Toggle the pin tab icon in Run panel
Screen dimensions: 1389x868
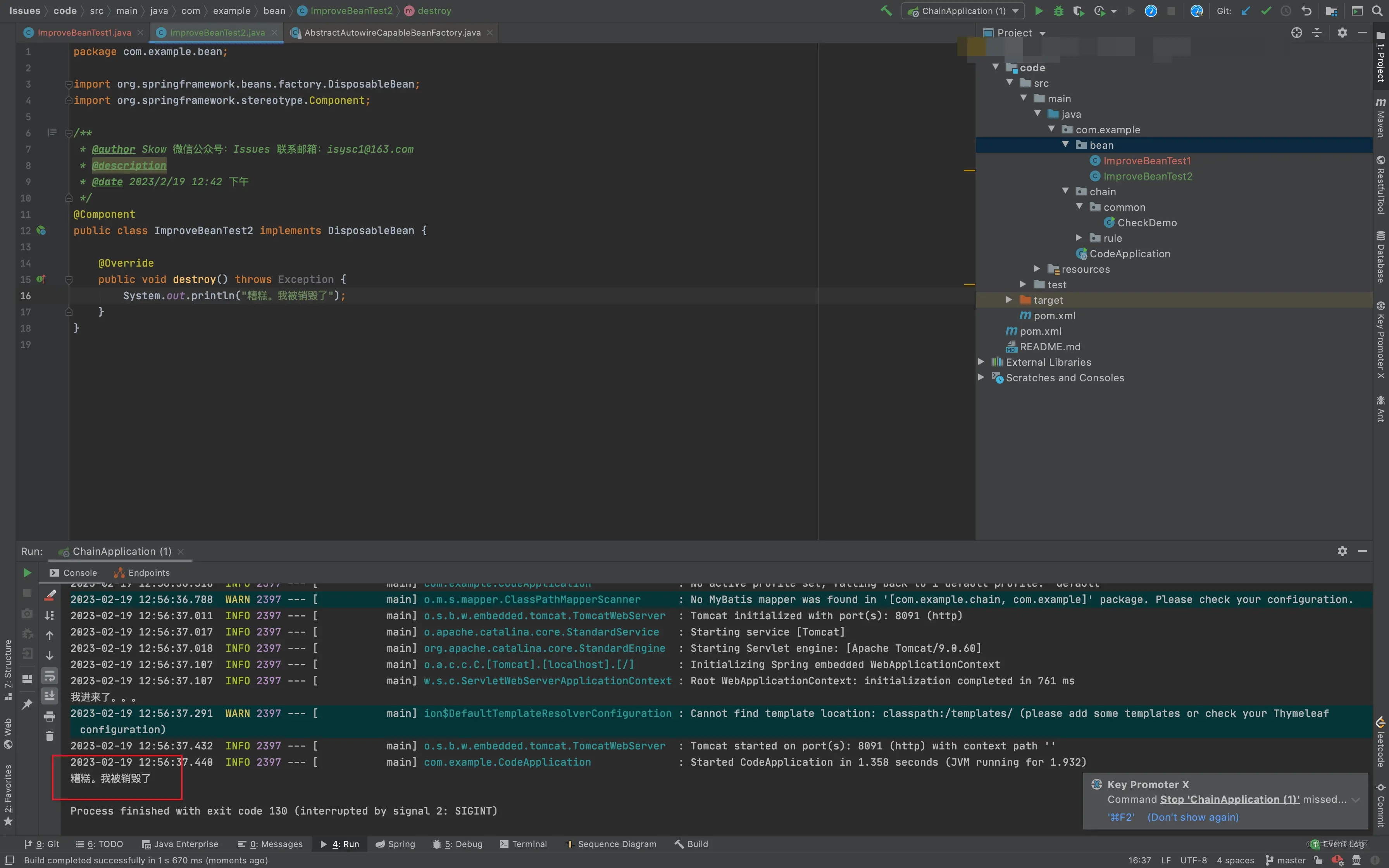pyautogui.click(x=27, y=704)
